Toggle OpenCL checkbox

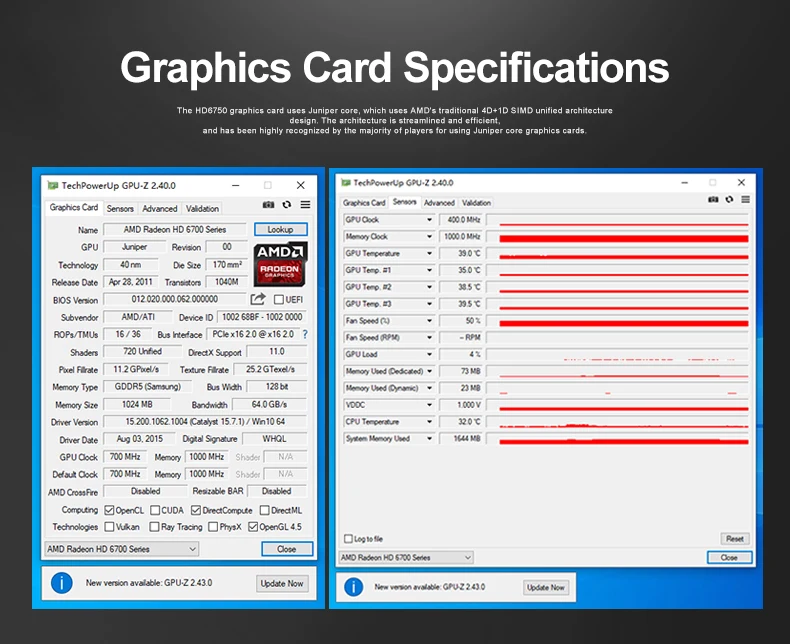(x=109, y=510)
